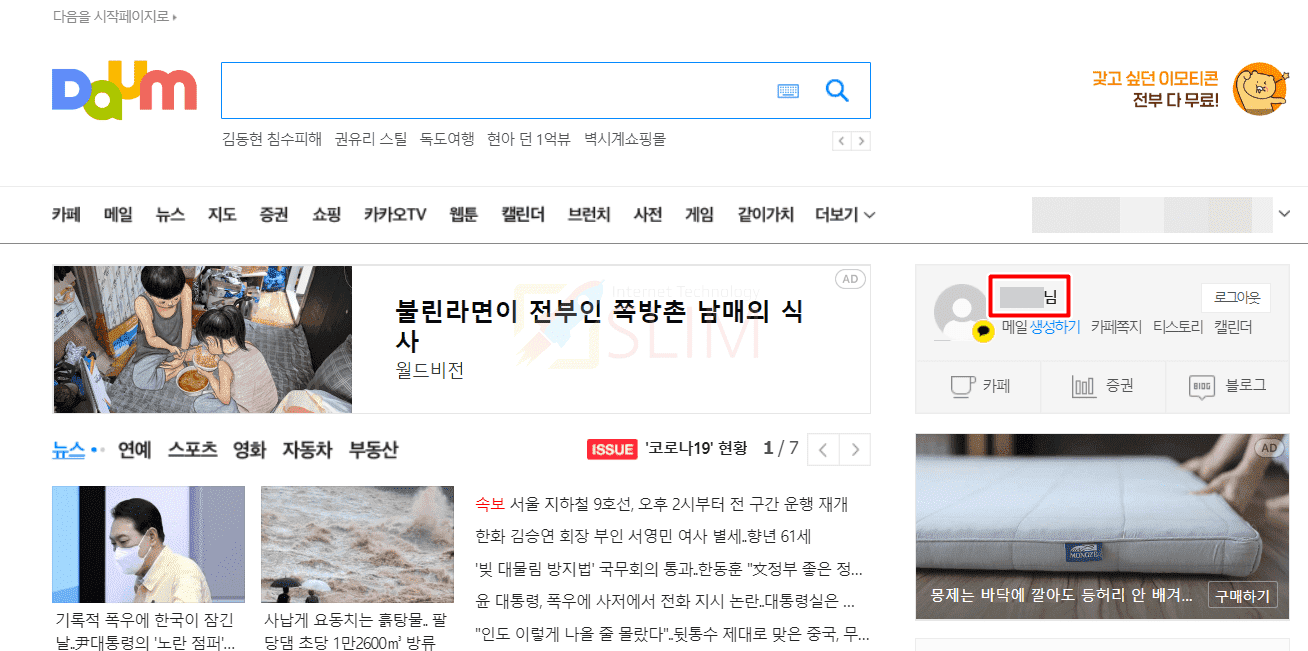Open the emoticon mascot promotion image
This screenshot has height=651, width=1308.
point(1260,89)
